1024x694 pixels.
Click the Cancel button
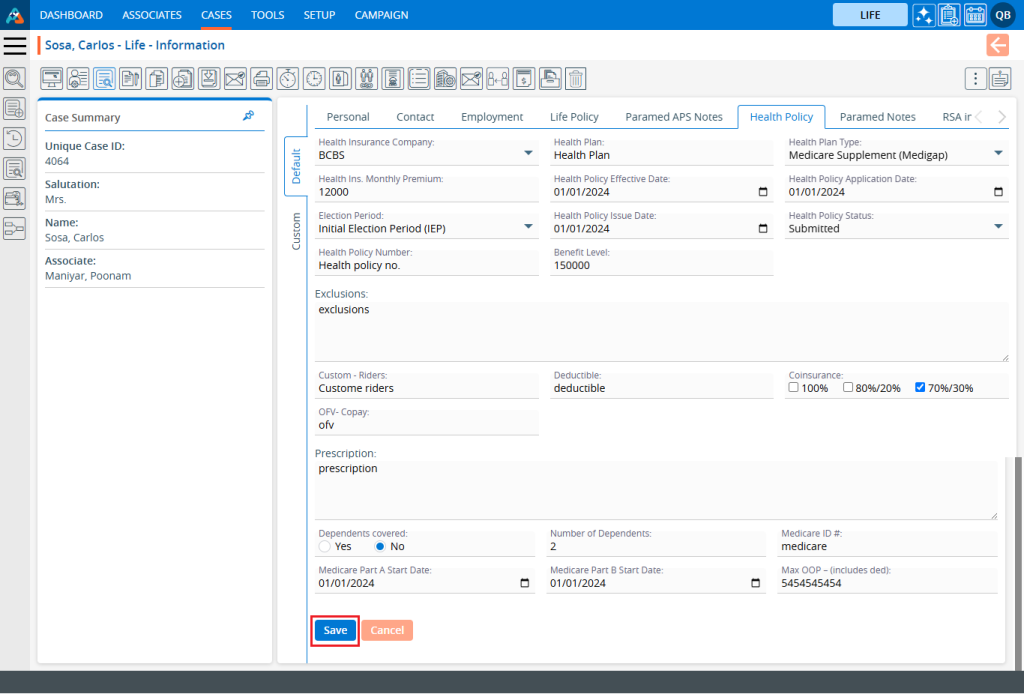(x=387, y=631)
